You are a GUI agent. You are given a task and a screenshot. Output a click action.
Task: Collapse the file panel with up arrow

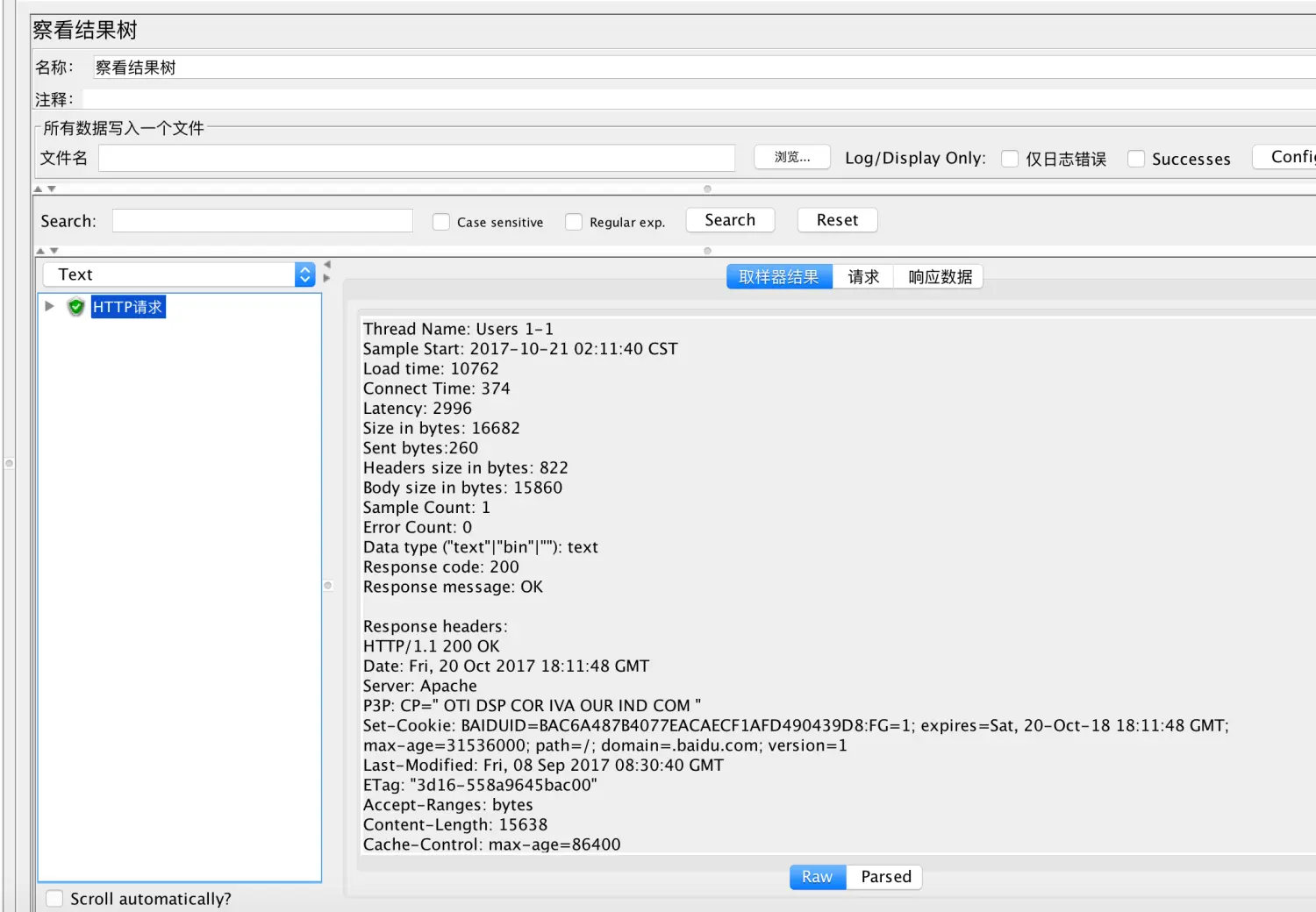(x=39, y=189)
